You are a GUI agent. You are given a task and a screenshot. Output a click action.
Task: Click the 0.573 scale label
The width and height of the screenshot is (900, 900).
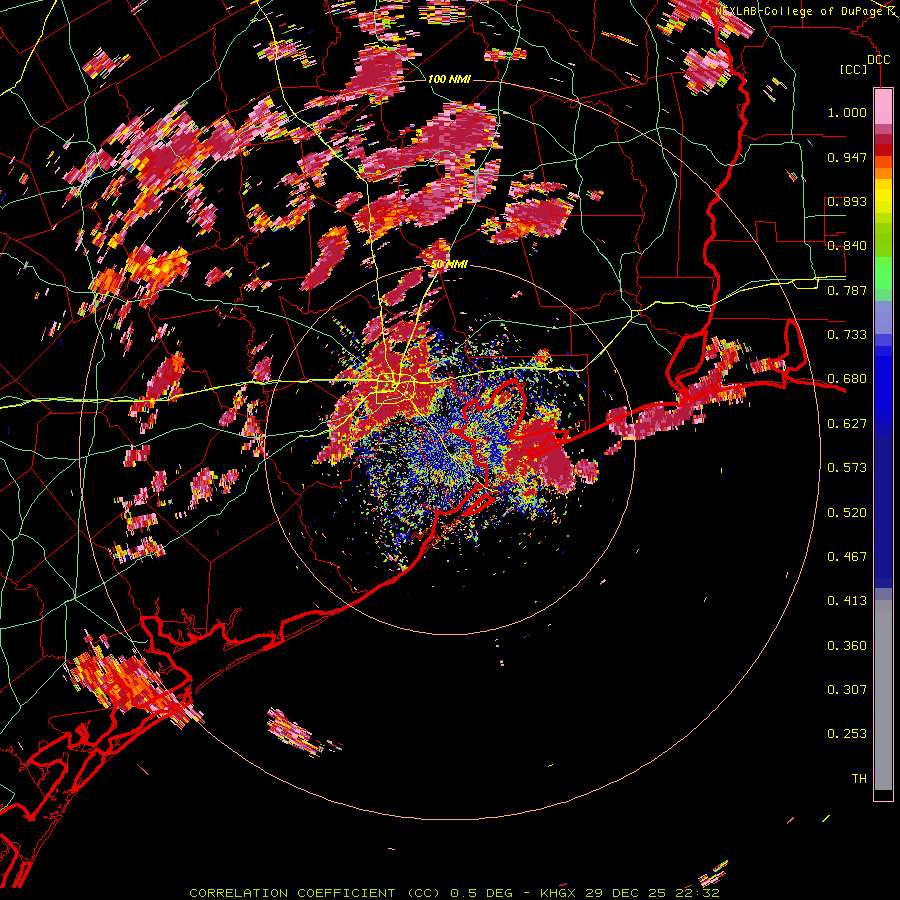[x=847, y=468]
